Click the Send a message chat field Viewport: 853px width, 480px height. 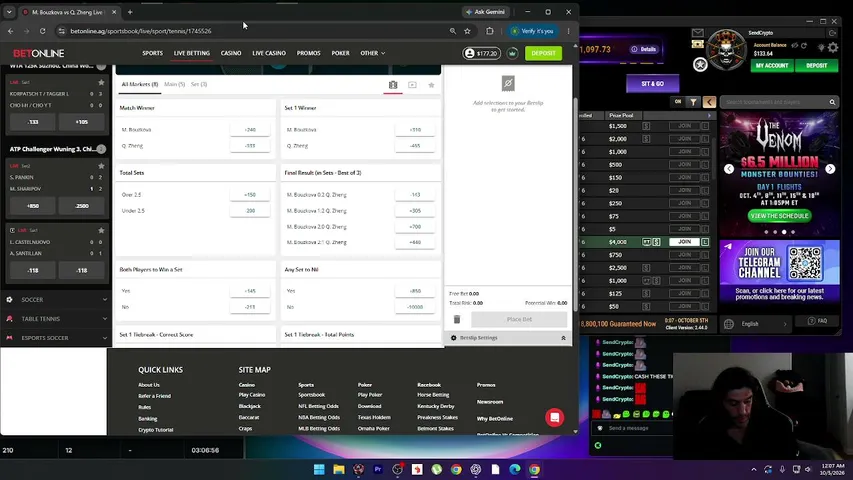(x=631, y=428)
